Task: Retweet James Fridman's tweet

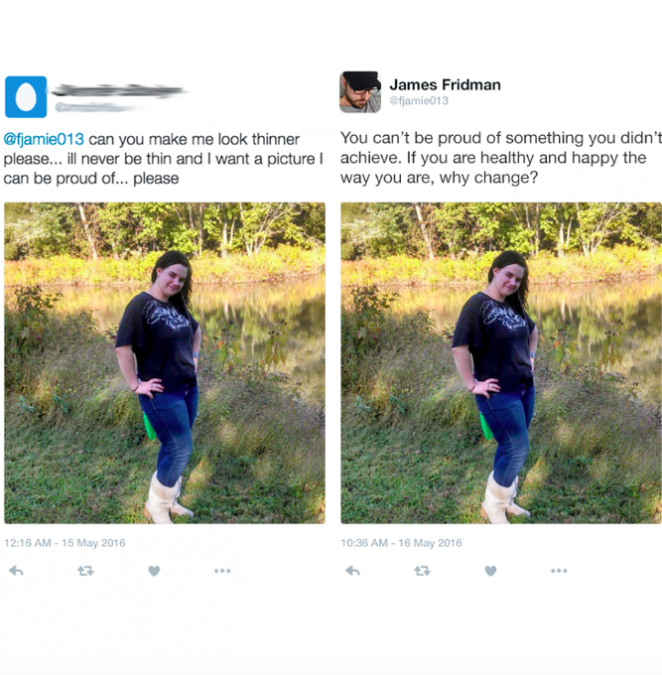Action: coord(422,571)
